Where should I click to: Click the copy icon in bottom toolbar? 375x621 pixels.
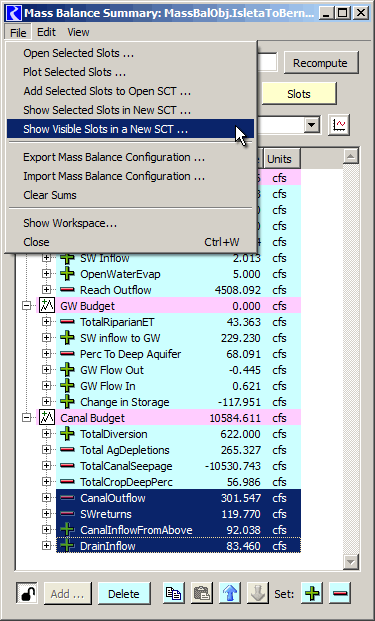pyautogui.click(x=173, y=593)
